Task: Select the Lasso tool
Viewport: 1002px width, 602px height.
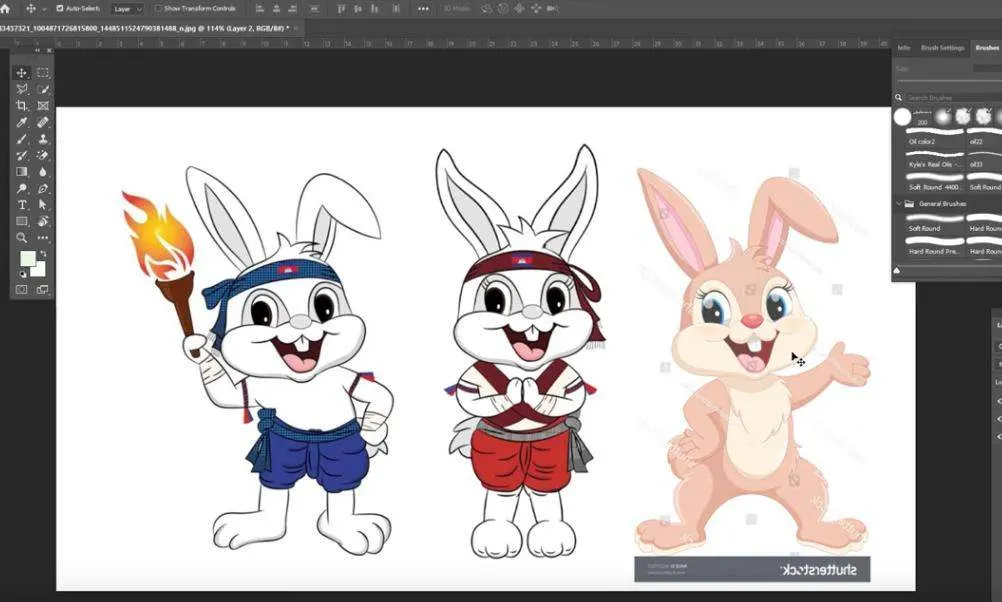Action: 22,89
